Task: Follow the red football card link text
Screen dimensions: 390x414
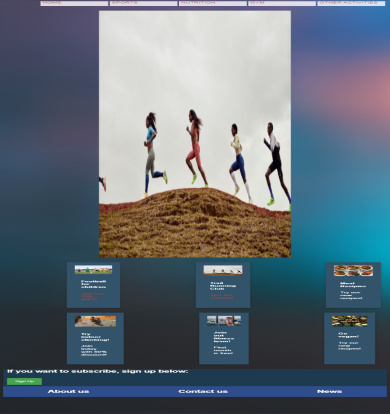Action: 92,296
